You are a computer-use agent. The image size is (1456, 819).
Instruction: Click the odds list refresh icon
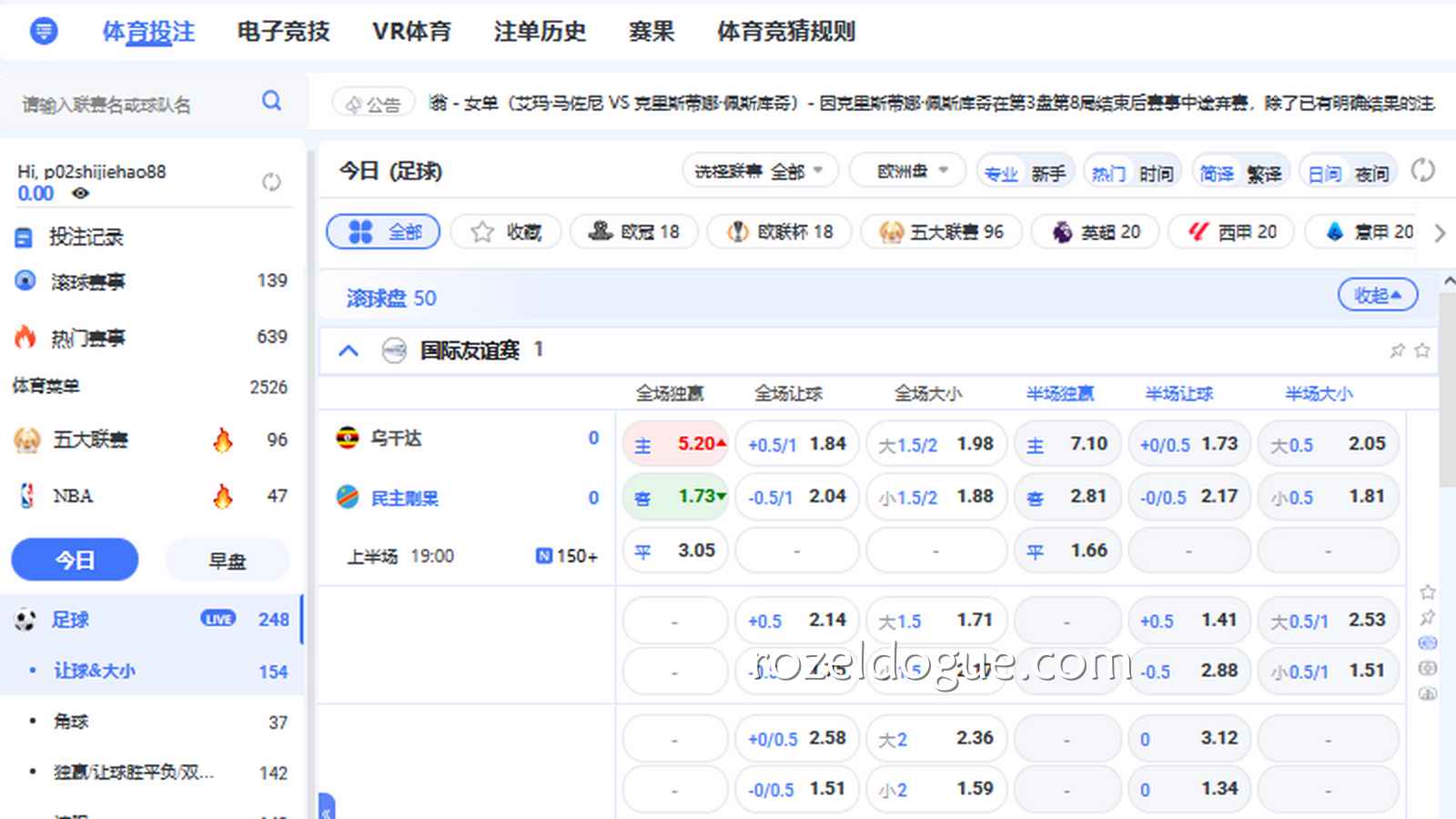[1422, 171]
